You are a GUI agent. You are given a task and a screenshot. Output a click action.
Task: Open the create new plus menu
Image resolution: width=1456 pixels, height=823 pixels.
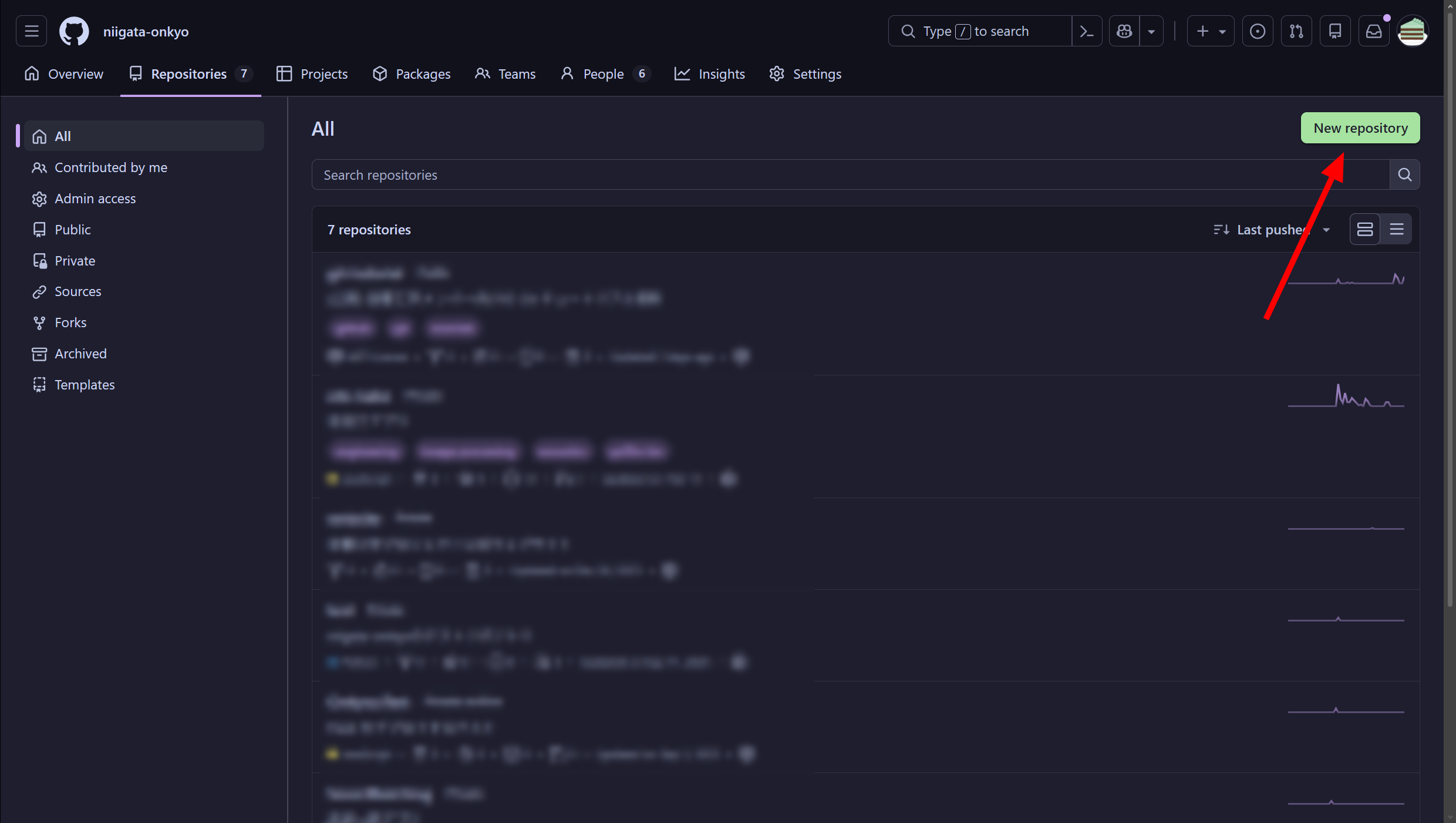[1211, 31]
